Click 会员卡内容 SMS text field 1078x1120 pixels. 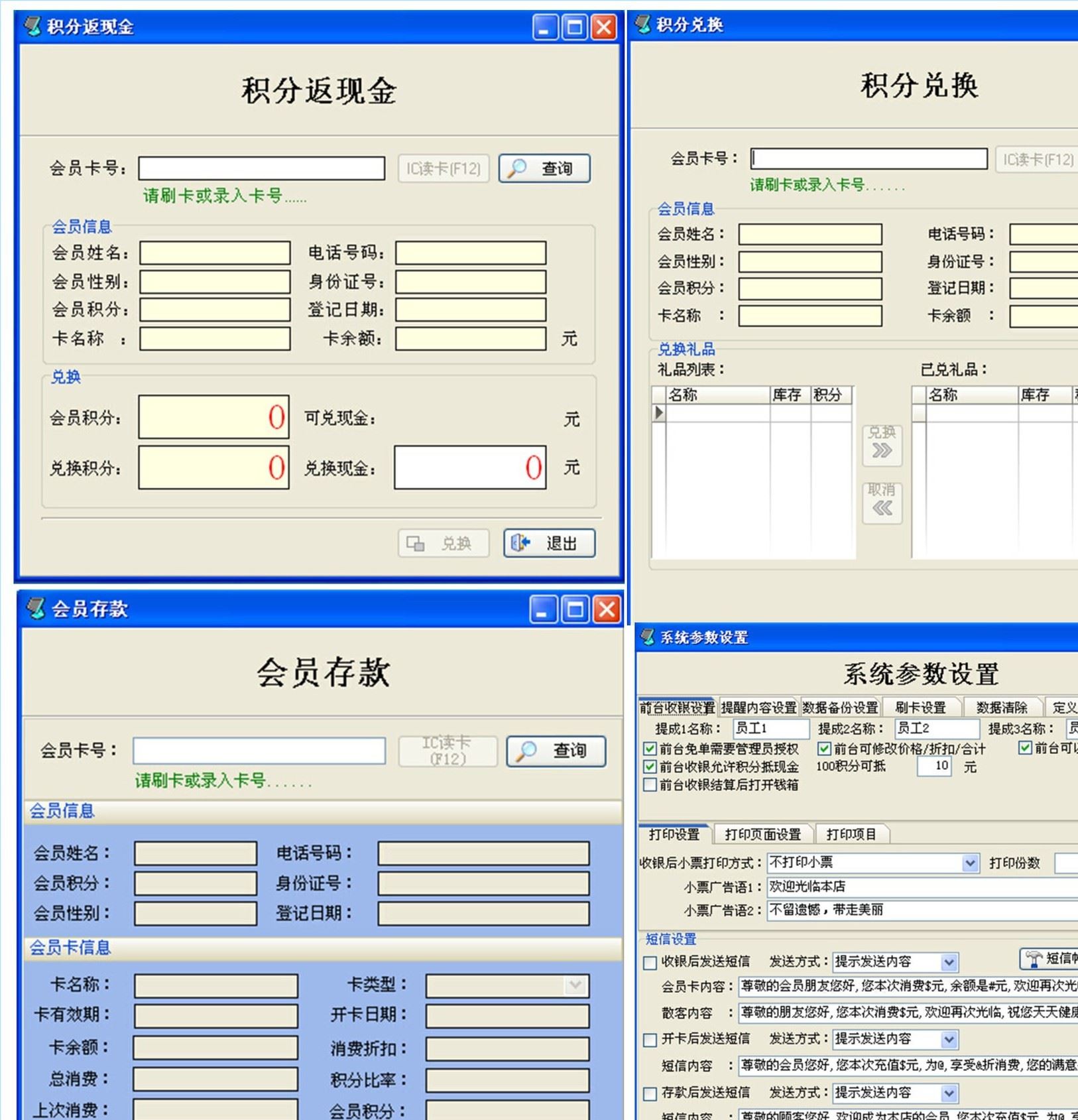click(908, 987)
